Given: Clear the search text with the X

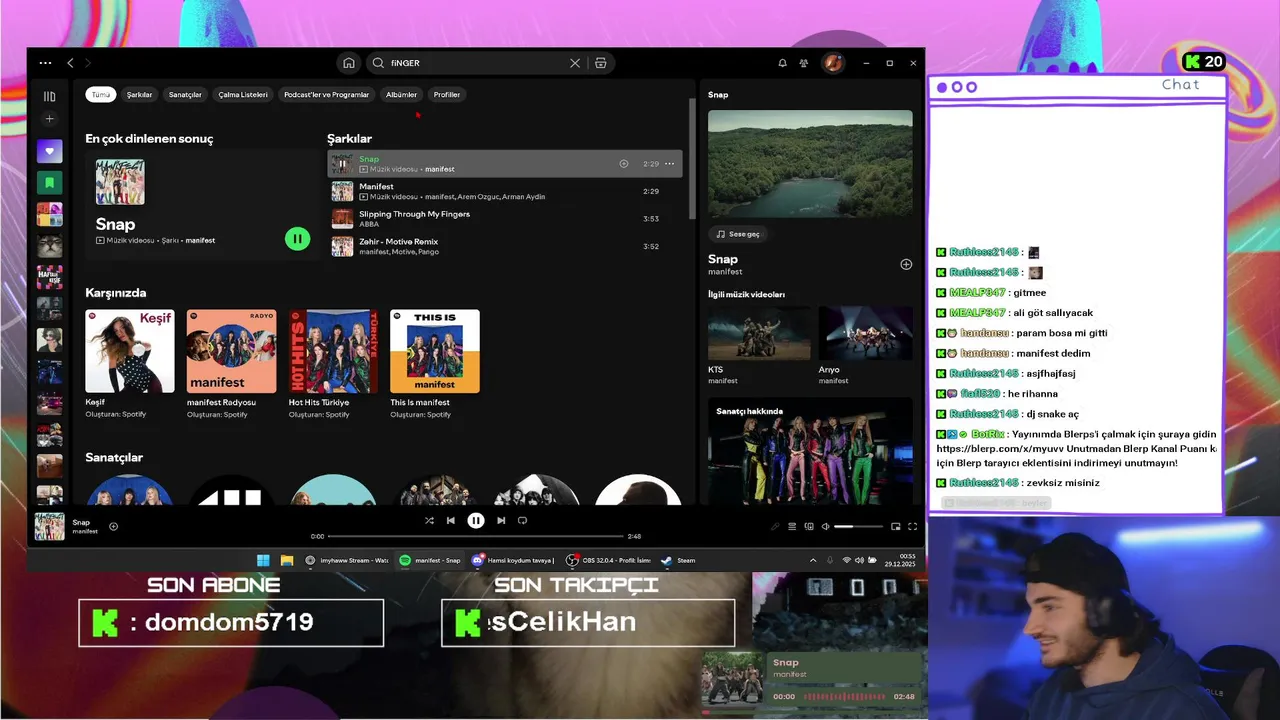Looking at the screenshot, I should click(575, 63).
